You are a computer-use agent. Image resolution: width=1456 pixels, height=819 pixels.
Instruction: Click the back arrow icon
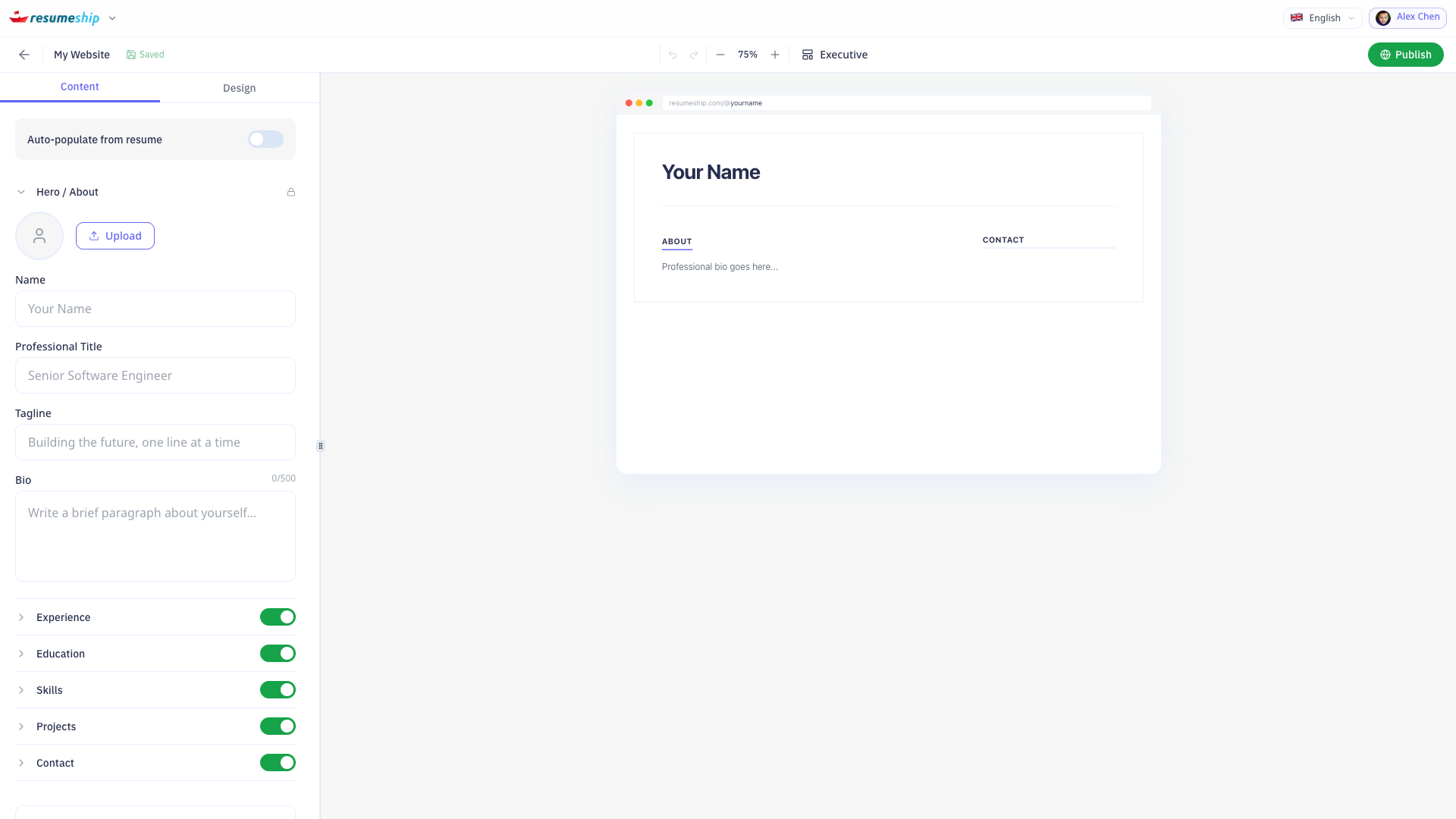(x=24, y=55)
